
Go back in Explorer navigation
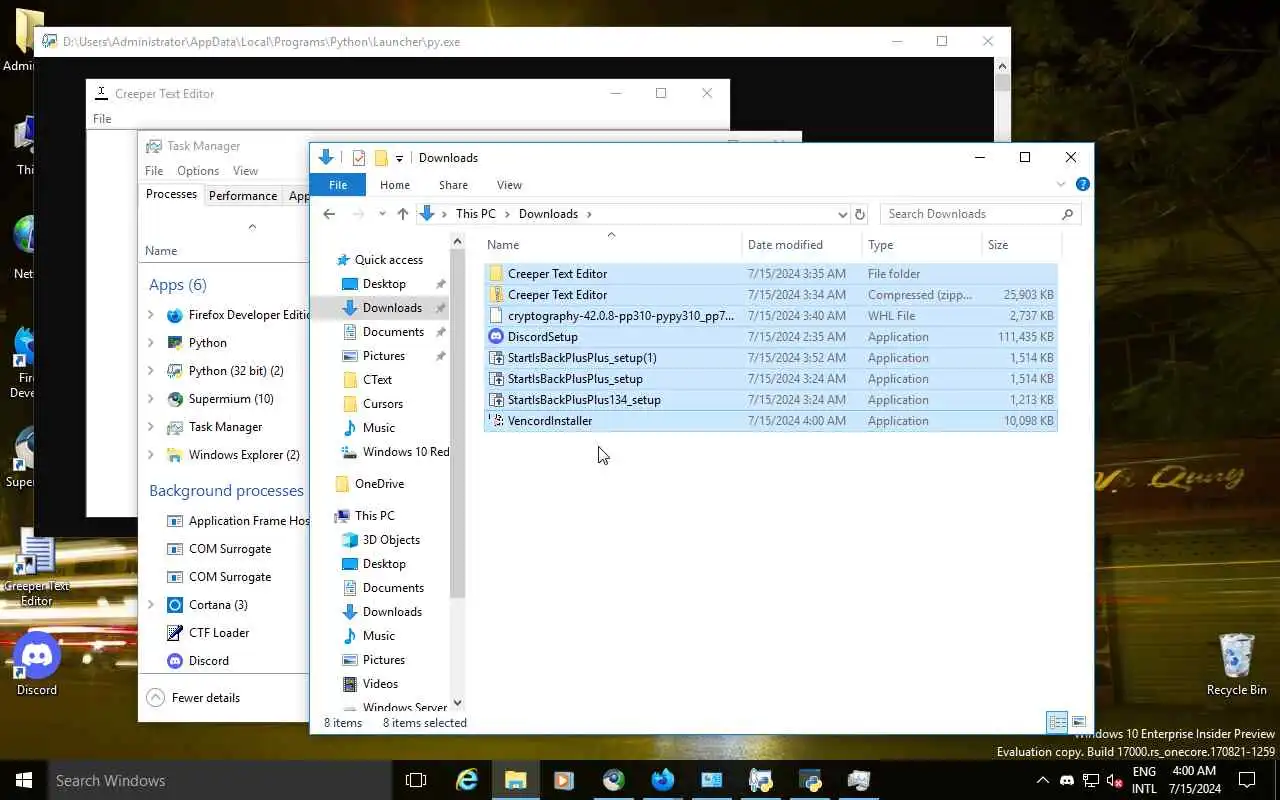click(x=329, y=214)
